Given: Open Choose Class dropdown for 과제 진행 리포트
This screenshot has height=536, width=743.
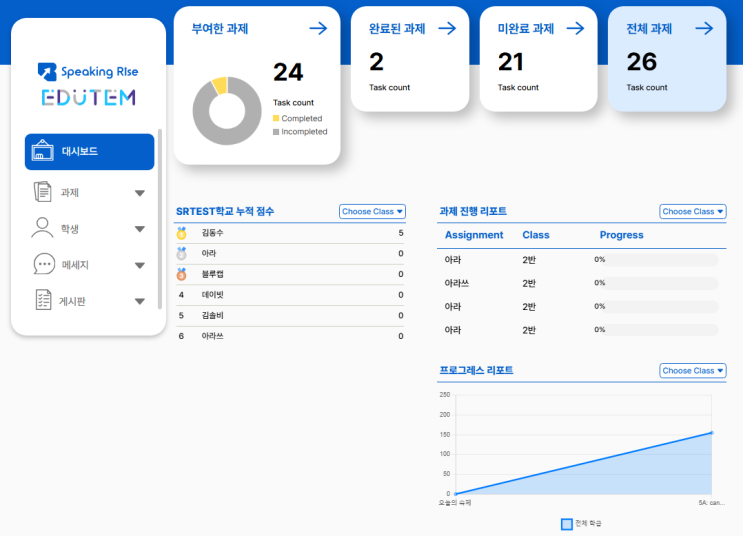Looking at the screenshot, I should point(693,211).
